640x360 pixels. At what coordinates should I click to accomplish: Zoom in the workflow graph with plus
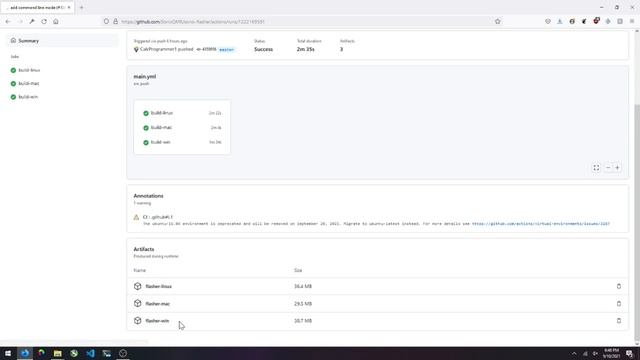(618, 168)
